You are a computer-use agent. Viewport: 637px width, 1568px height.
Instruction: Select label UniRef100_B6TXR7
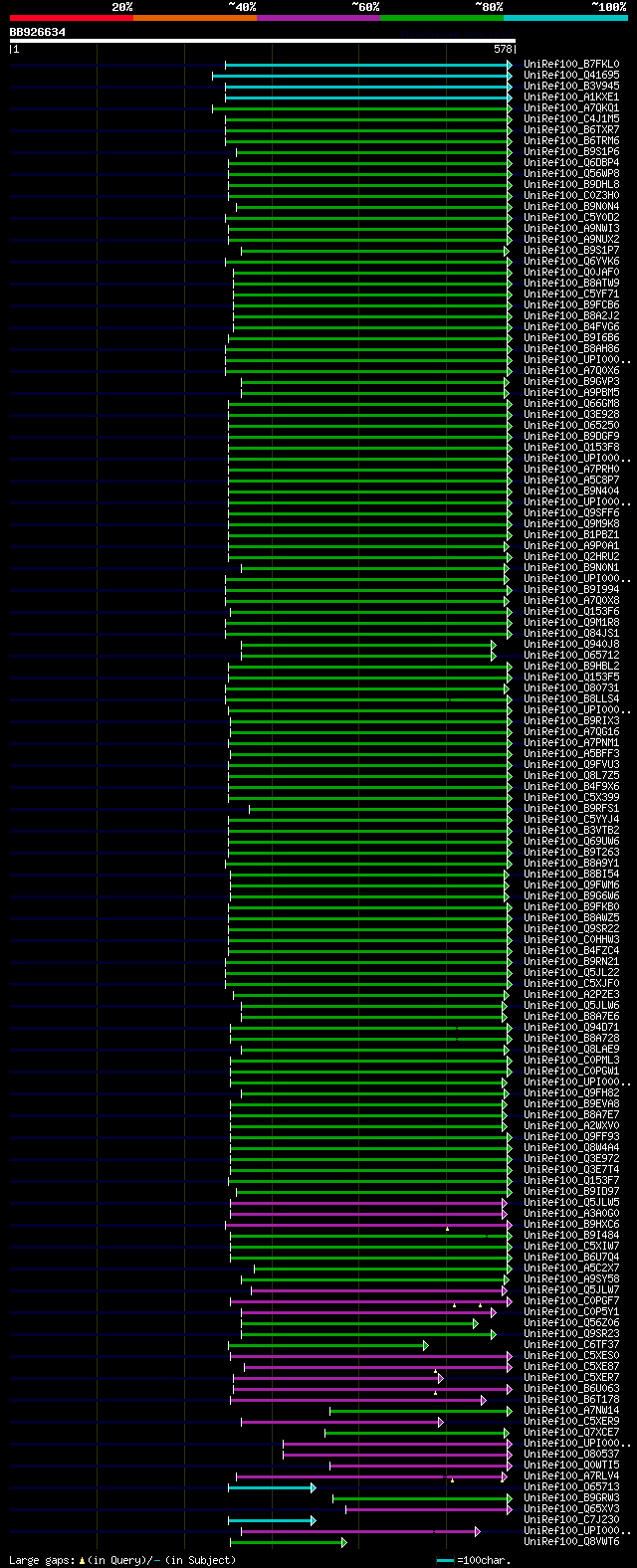571,130
